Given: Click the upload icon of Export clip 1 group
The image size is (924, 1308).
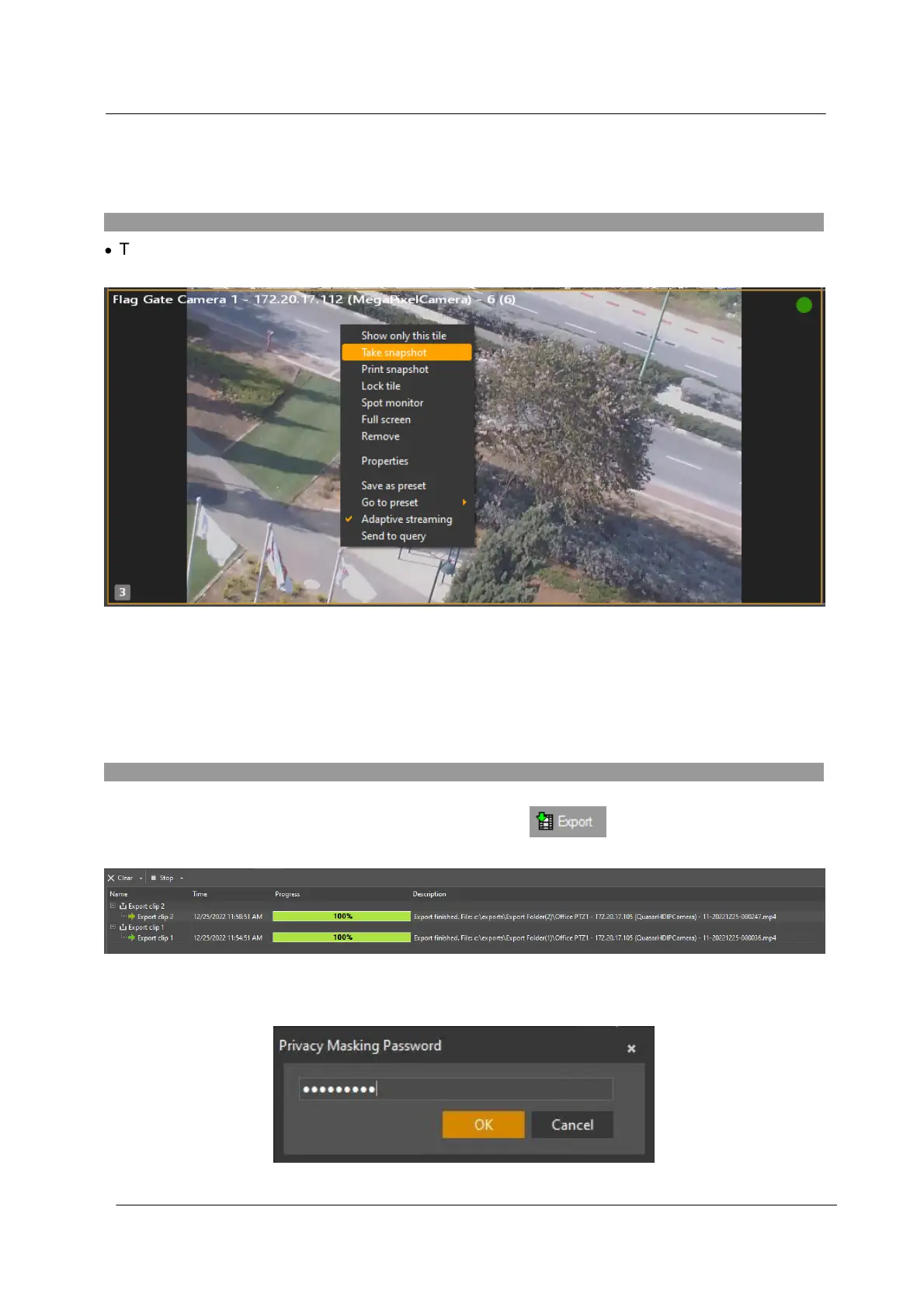Looking at the screenshot, I should coord(123,927).
